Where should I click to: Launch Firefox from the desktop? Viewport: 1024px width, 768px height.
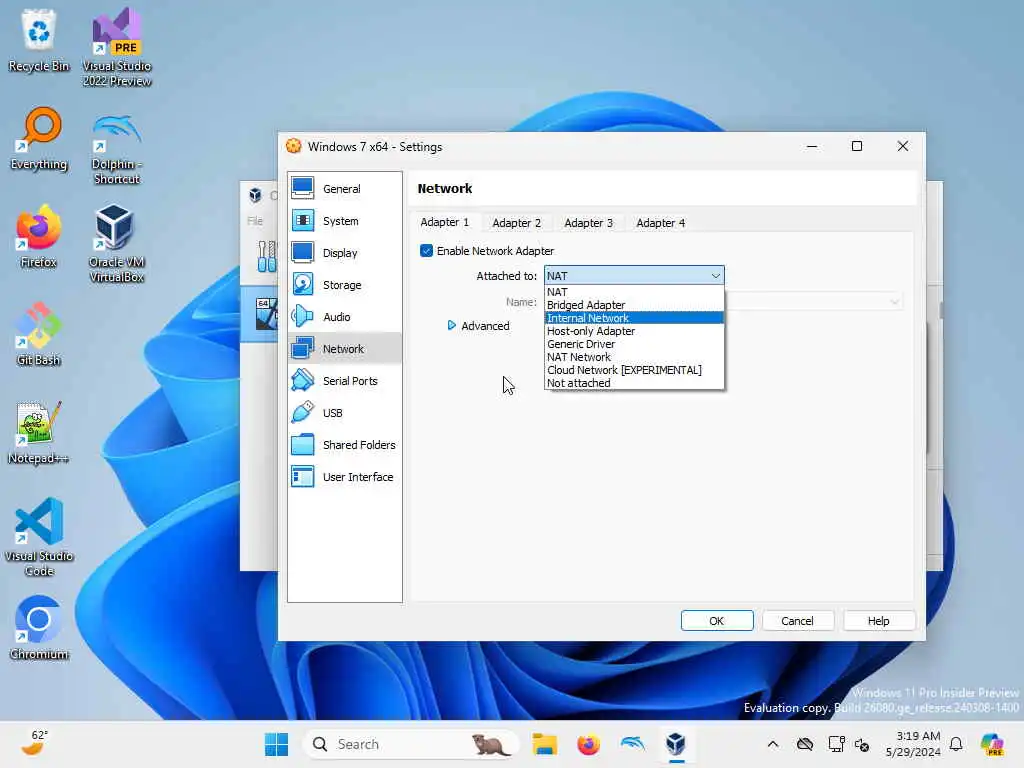pyautogui.click(x=39, y=236)
